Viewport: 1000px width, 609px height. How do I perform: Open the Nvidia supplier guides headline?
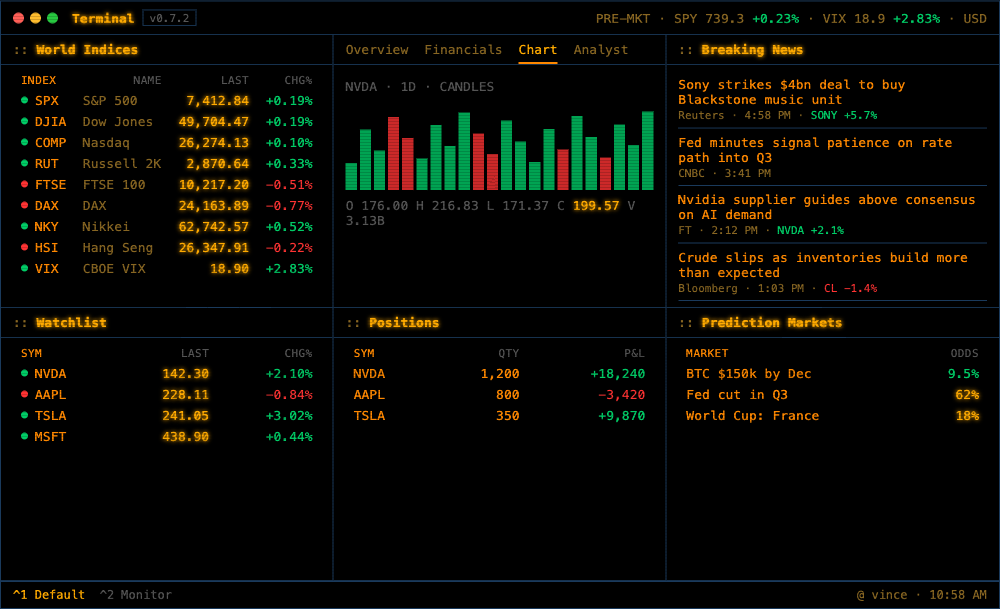tap(827, 207)
